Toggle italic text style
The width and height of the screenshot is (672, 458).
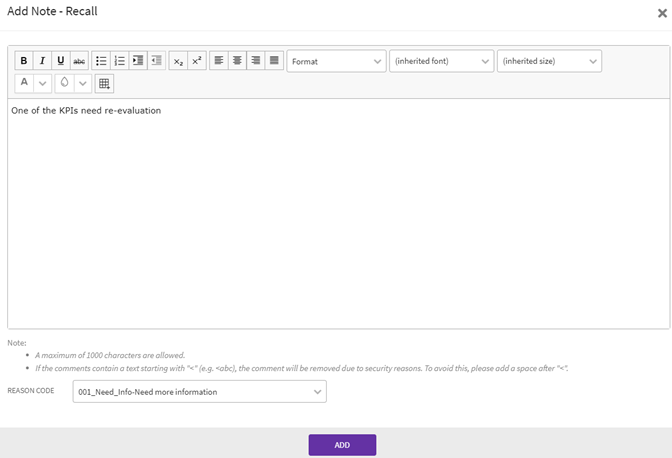pos(42,61)
